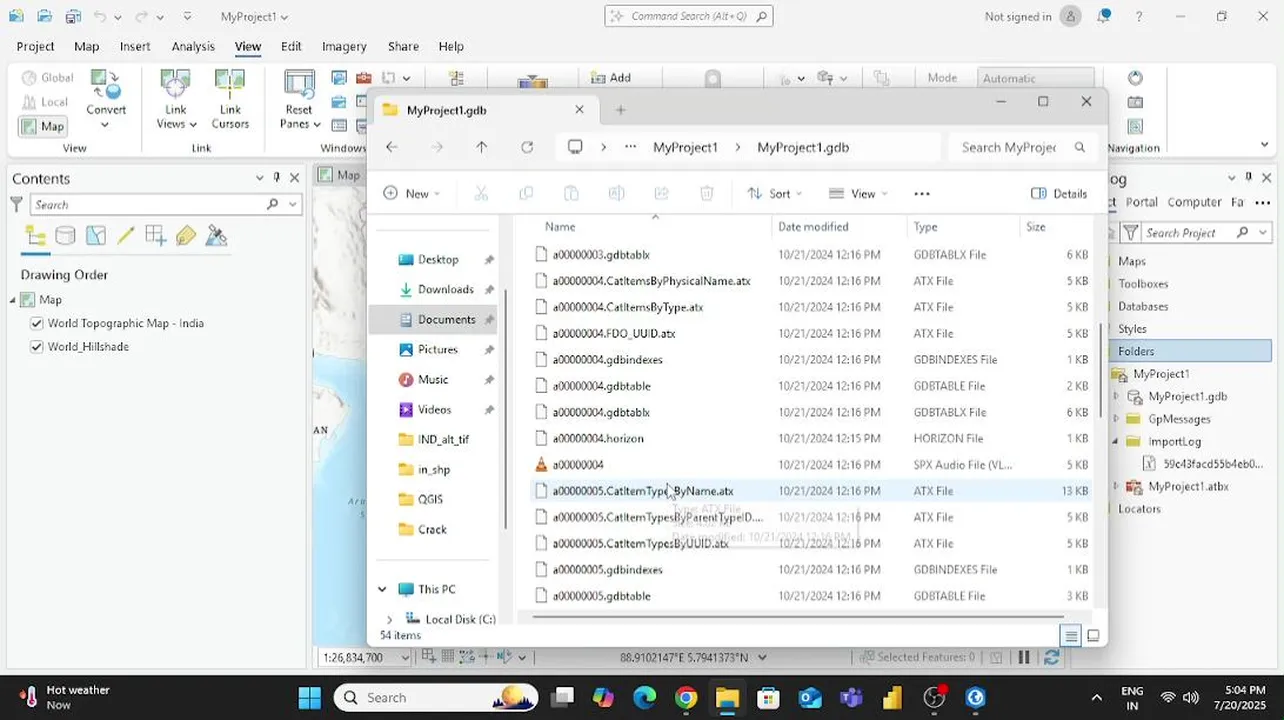This screenshot has width=1284, height=720.
Task: Select List By Data Source icon
Action: [x=65, y=236]
